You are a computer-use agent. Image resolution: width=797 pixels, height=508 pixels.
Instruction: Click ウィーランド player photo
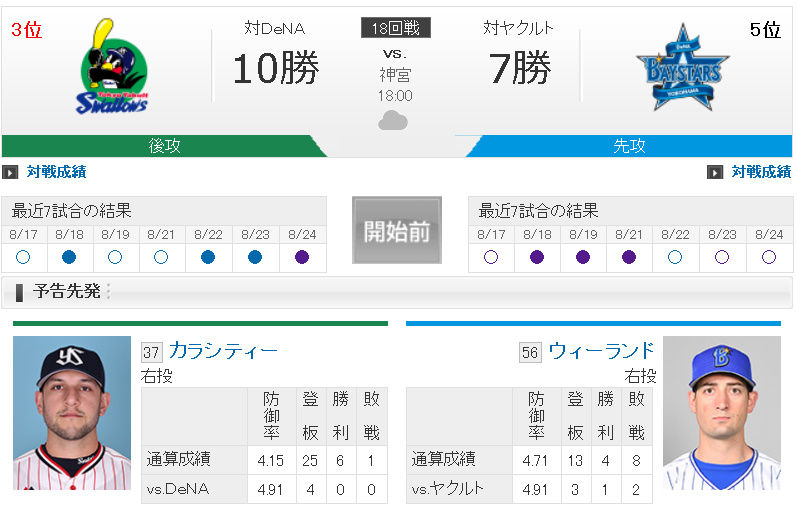(722, 413)
